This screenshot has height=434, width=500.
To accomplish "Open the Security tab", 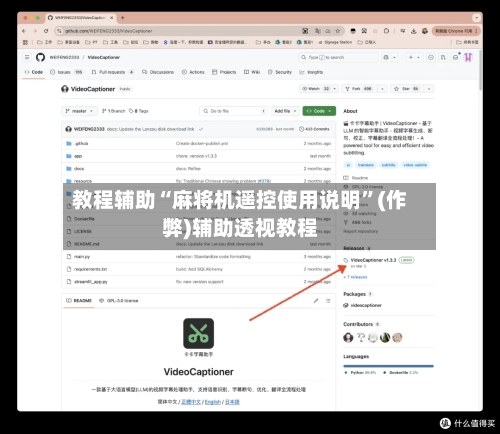I will [x=280, y=72].
